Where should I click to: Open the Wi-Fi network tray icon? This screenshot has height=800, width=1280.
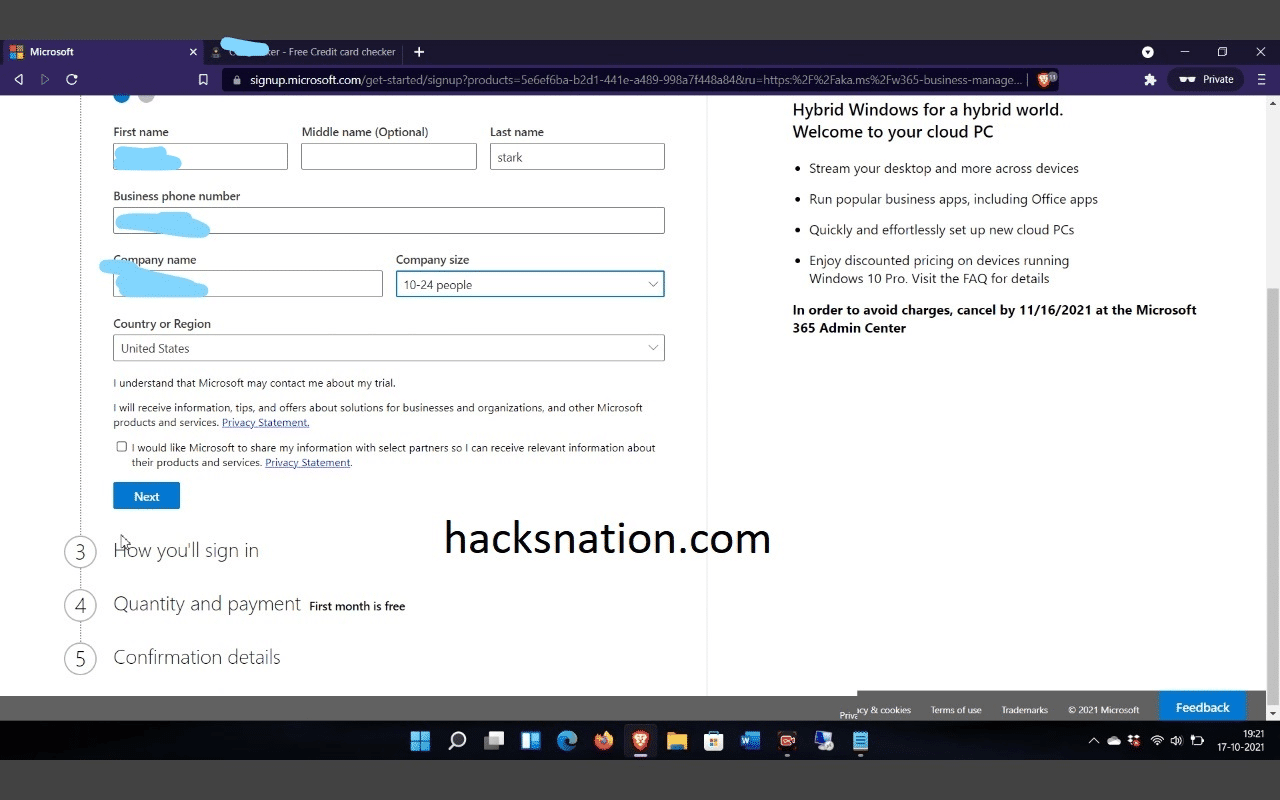[x=1157, y=741]
